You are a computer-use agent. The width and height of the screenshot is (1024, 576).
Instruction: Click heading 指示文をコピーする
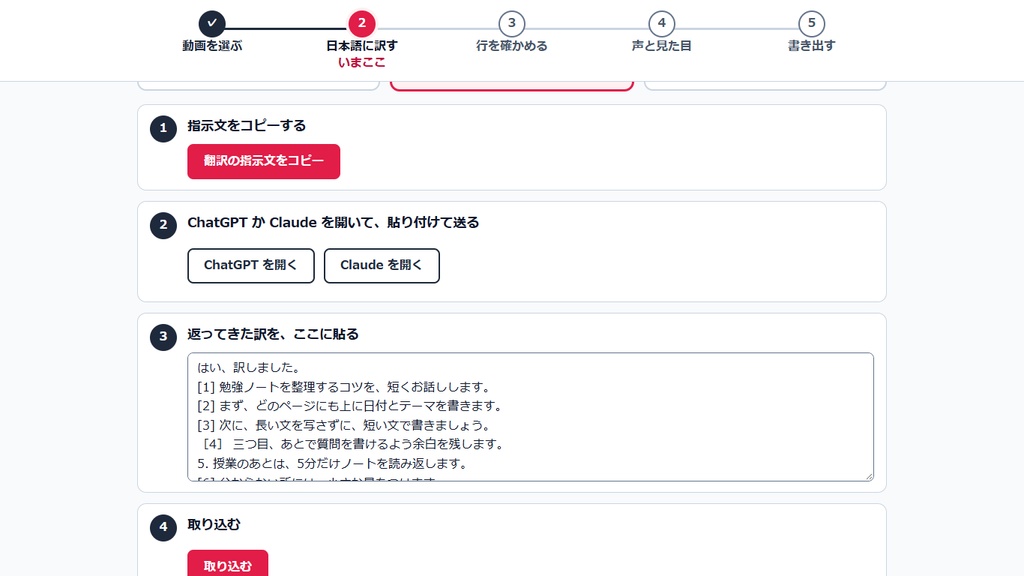coord(246,125)
